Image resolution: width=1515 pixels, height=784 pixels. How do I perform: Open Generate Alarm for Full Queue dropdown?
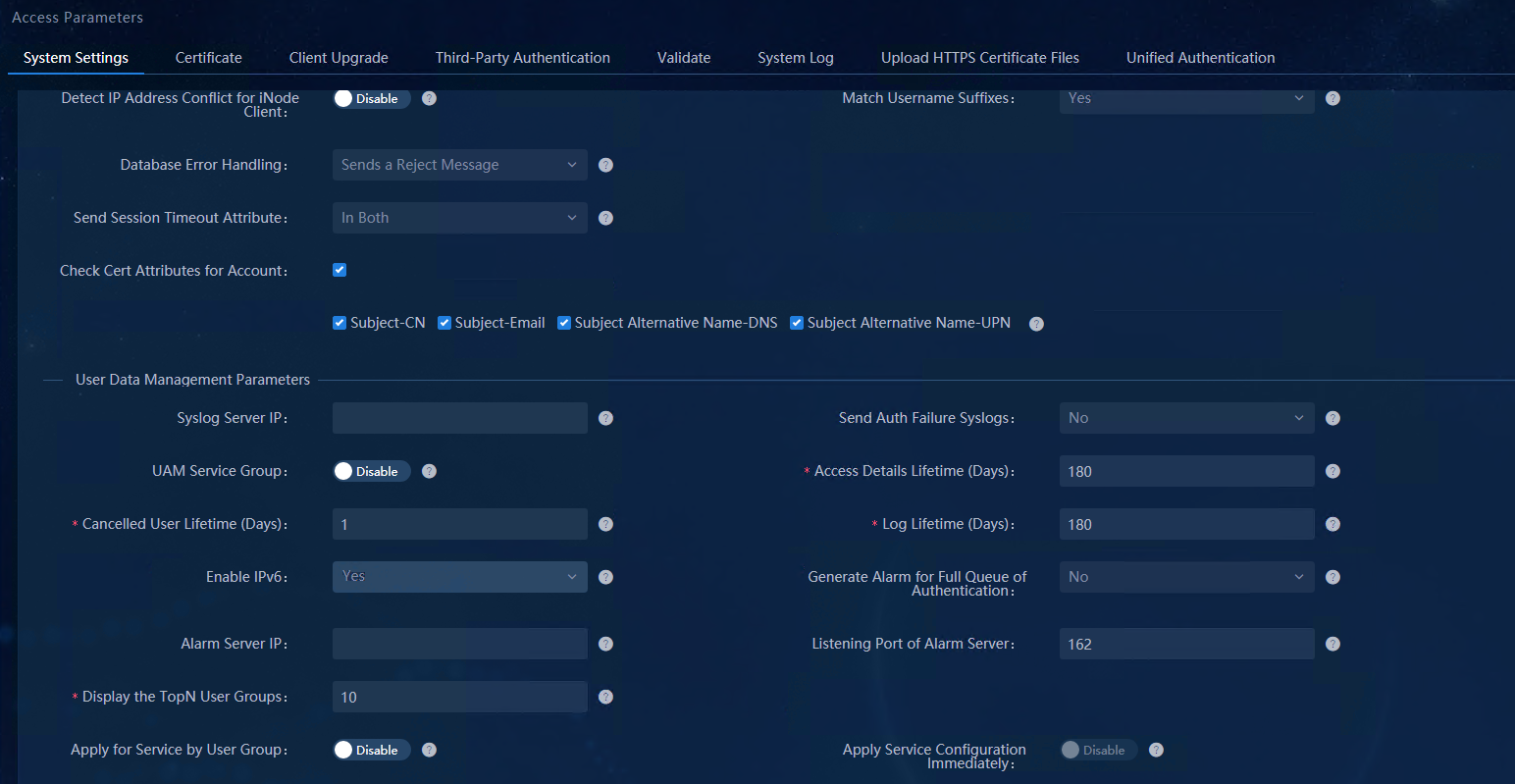click(x=1187, y=577)
